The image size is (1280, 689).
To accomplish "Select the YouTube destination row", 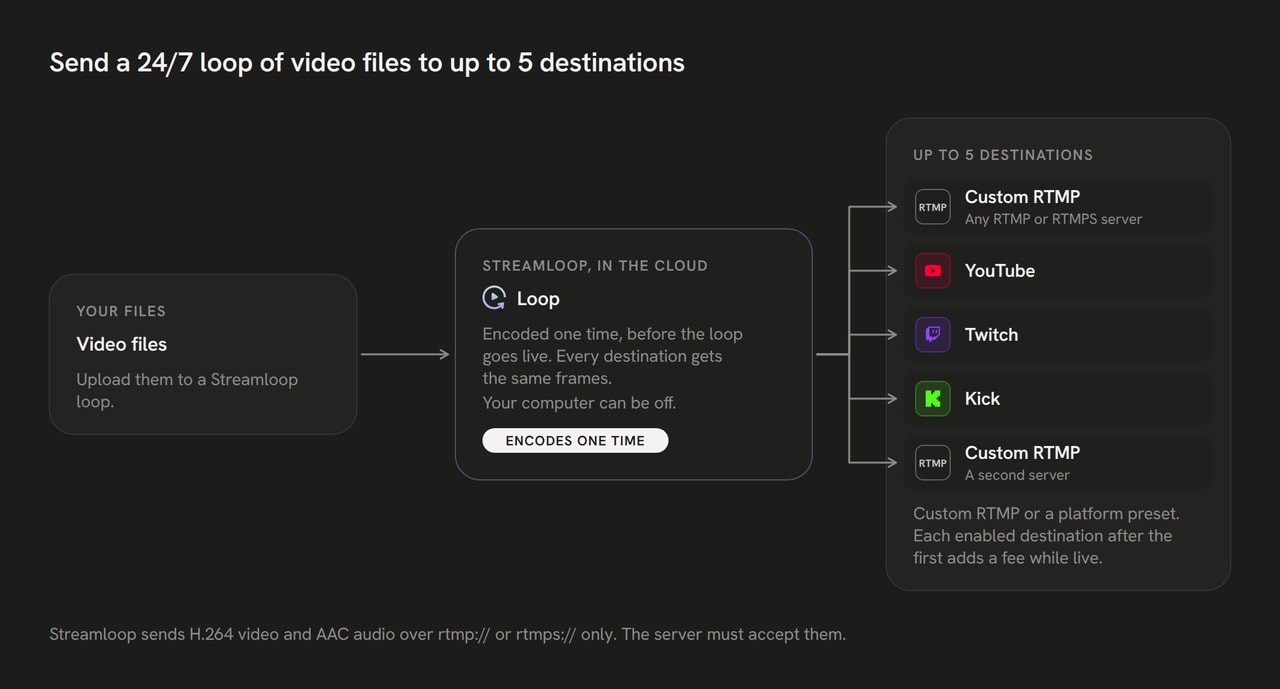I will [x=1058, y=271].
